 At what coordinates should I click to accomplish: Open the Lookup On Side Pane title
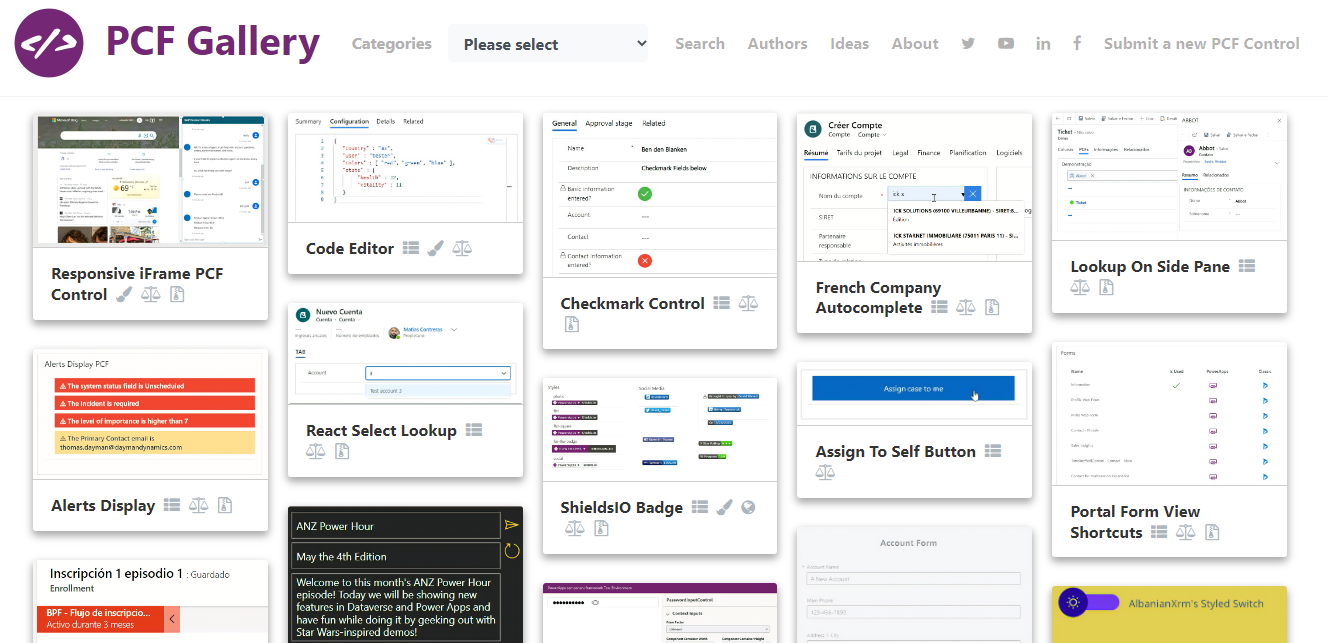[x=1150, y=266]
